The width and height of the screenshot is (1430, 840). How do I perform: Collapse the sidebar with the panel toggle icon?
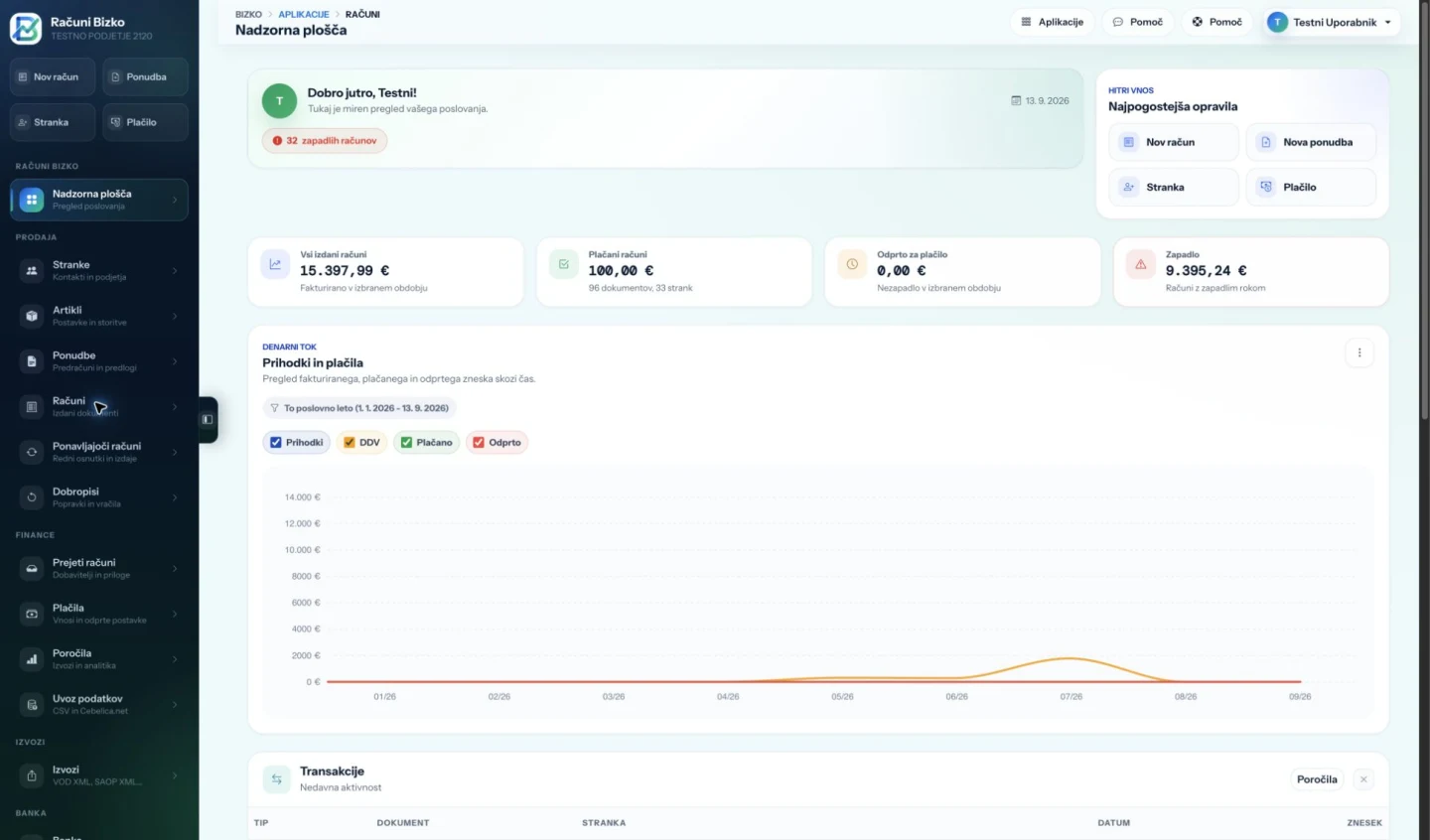pos(208,419)
